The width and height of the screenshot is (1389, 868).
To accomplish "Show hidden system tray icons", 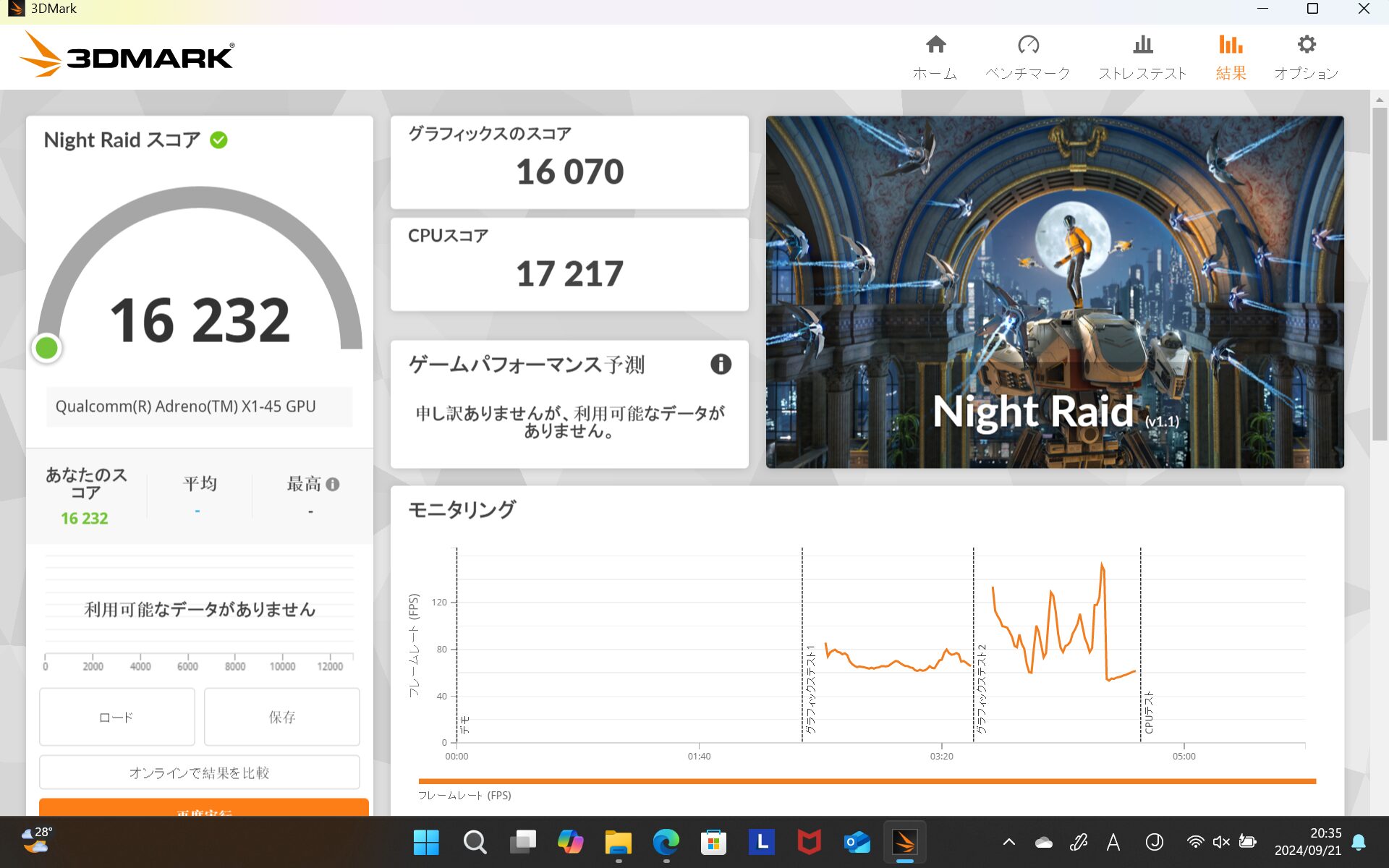I will 1008,842.
